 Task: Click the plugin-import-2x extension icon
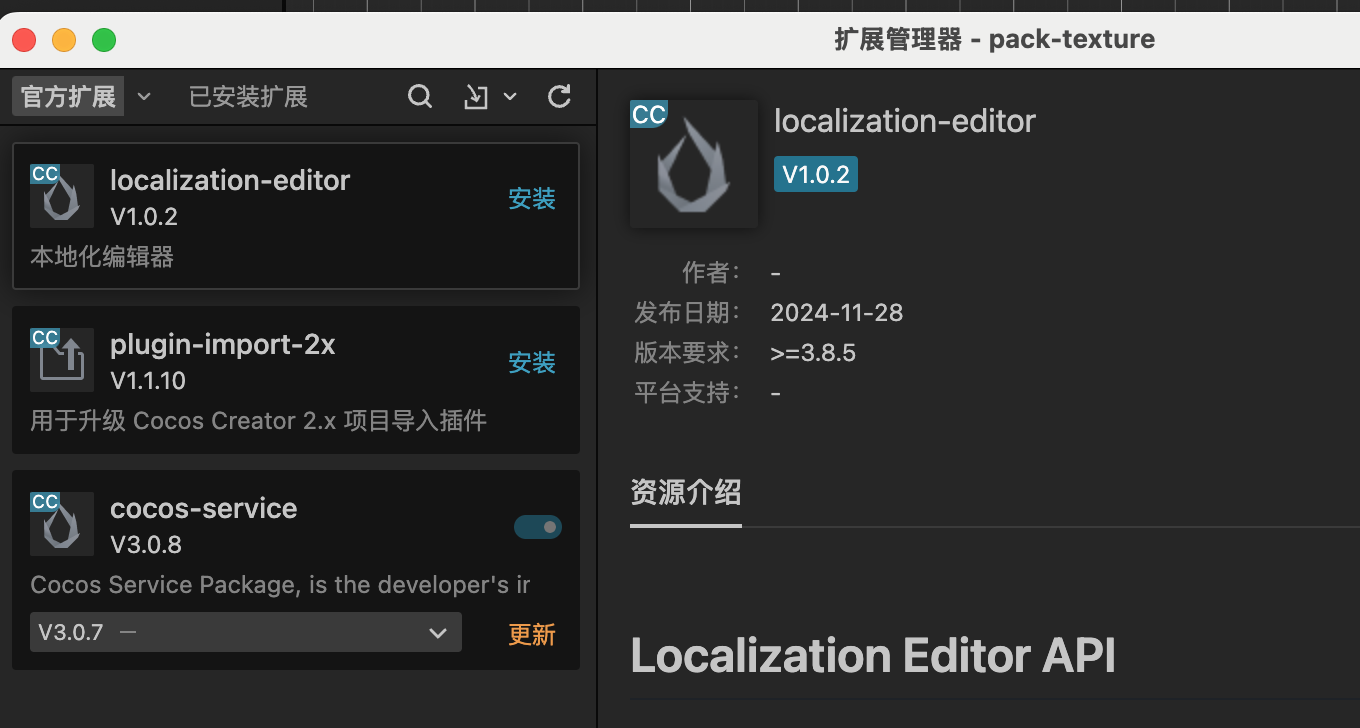click(x=62, y=360)
